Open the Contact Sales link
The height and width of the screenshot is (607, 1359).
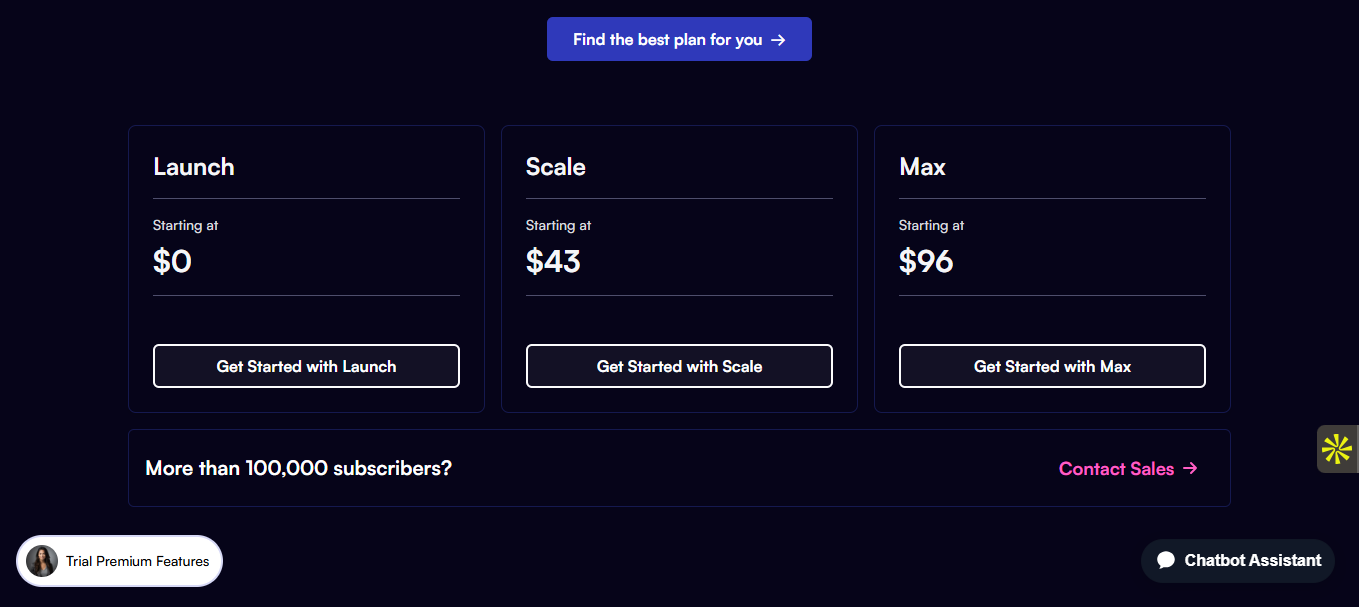(x=1116, y=468)
